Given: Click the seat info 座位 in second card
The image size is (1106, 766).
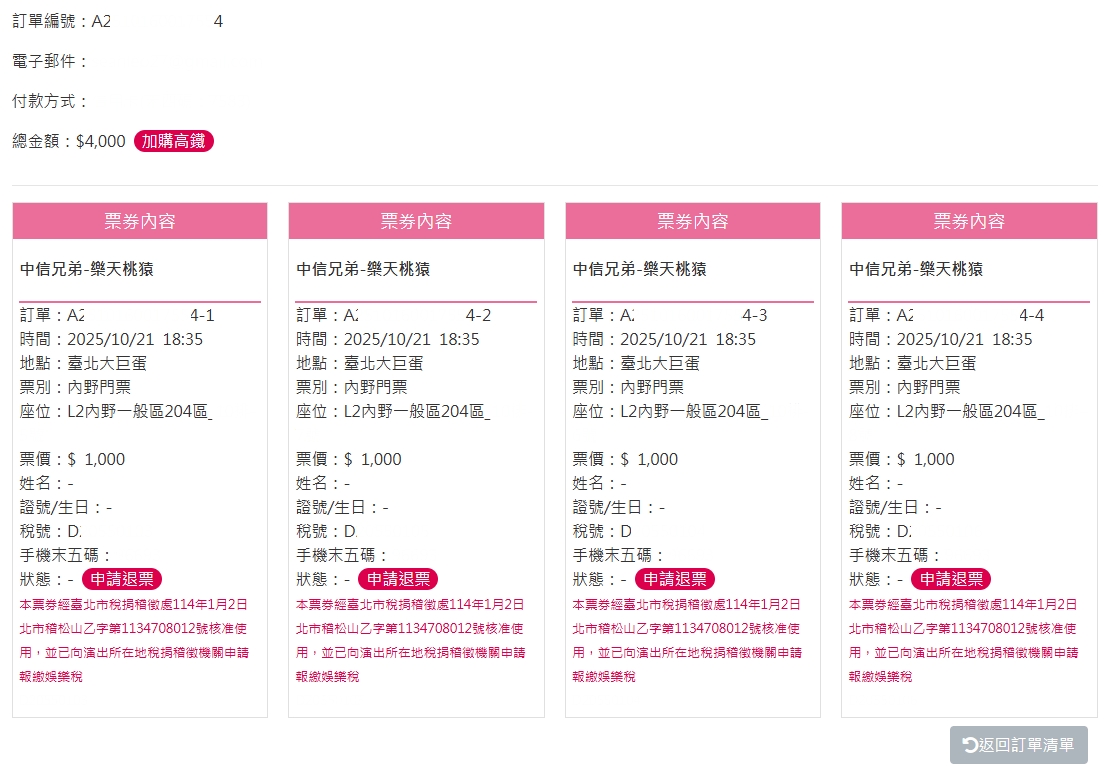Looking at the screenshot, I should tap(393, 411).
